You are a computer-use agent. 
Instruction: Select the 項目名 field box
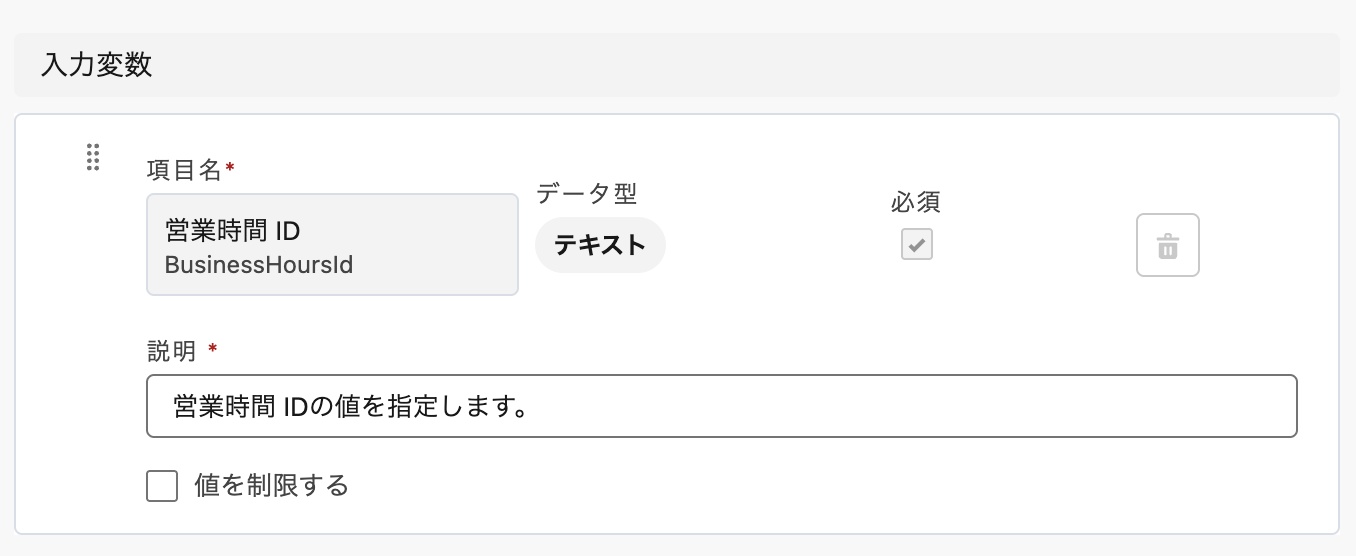[x=332, y=245]
